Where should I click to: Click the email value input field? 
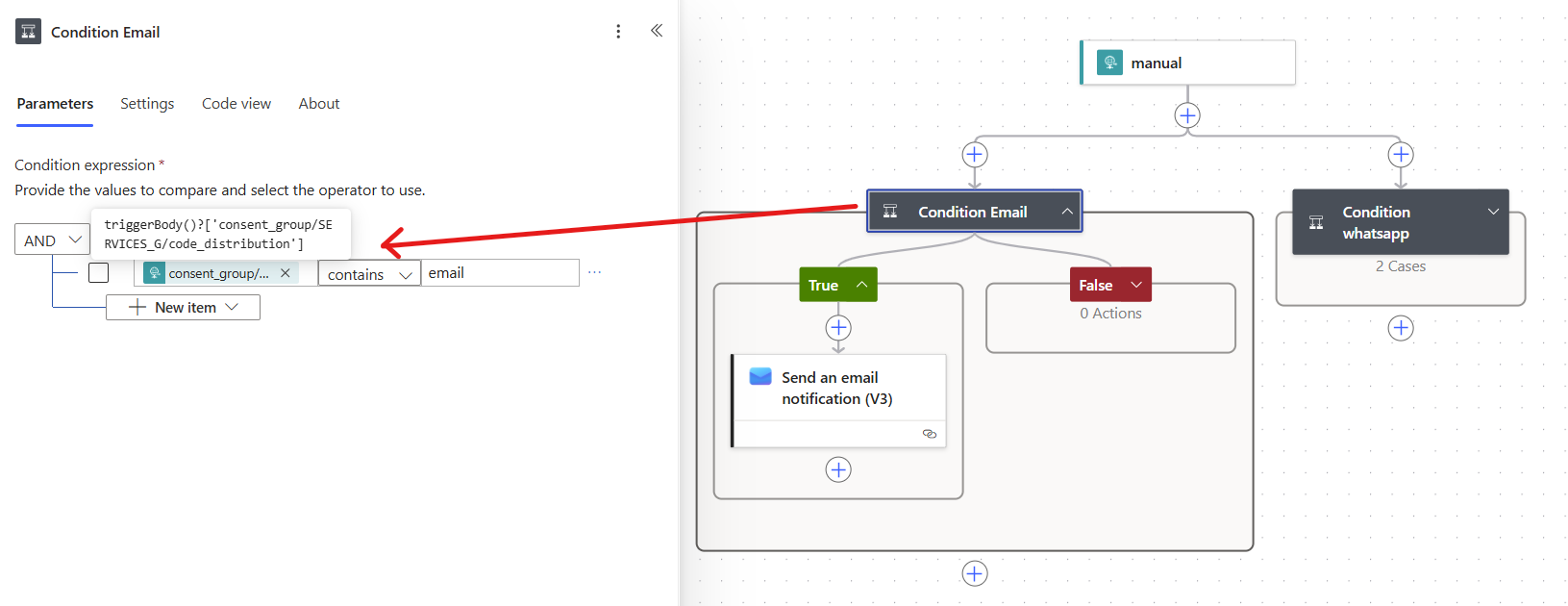tap(500, 273)
